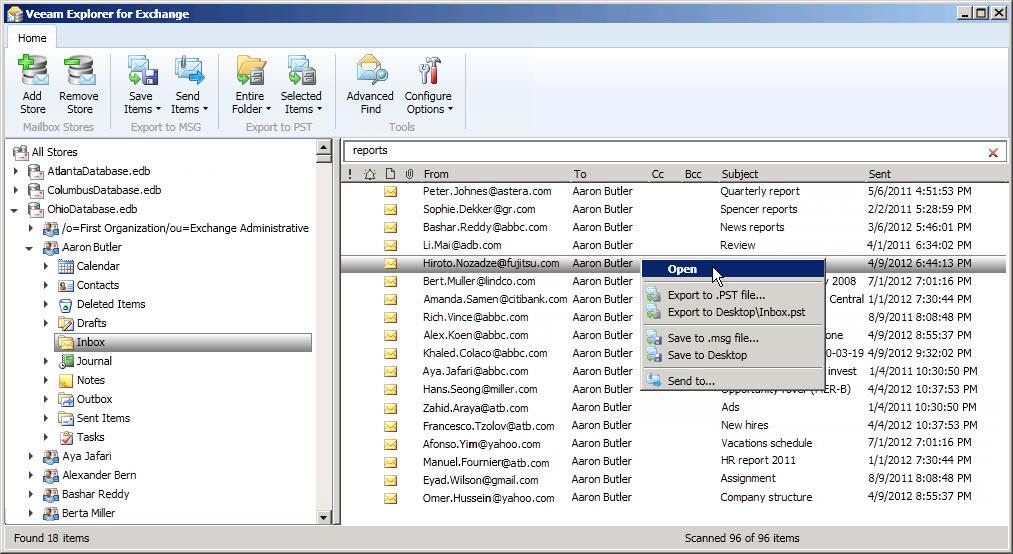
Task: Clear the search with the red X
Action: point(993,152)
